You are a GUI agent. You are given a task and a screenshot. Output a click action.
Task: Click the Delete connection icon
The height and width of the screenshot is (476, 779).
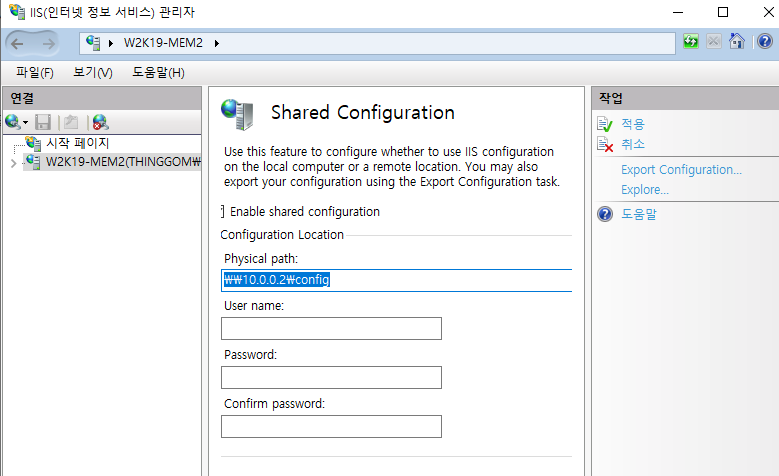tap(100, 122)
